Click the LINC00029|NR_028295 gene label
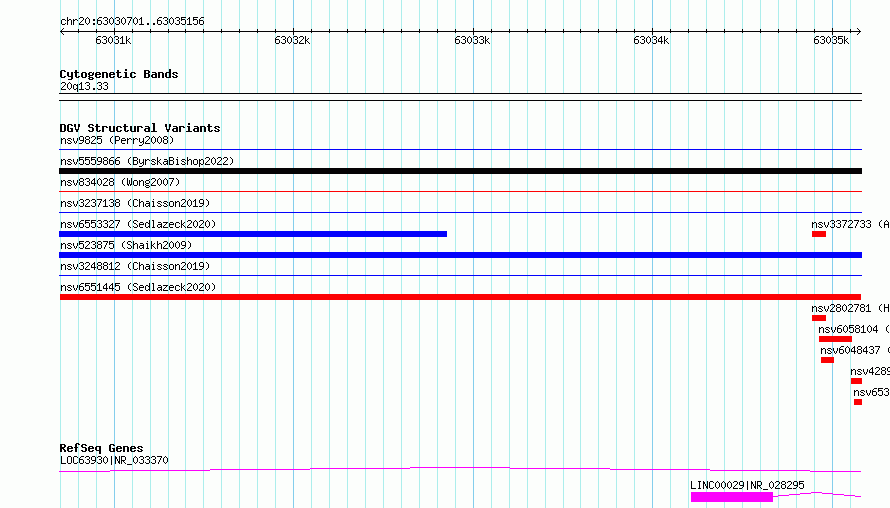This screenshot has height=508, width=890. click(747, 485)
